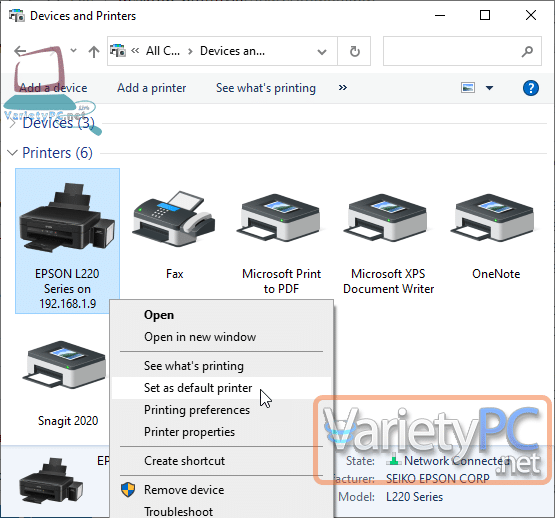Screen dimensions: 555x518
Task: Close the Devices and Printers window
Action: (531, 16)
